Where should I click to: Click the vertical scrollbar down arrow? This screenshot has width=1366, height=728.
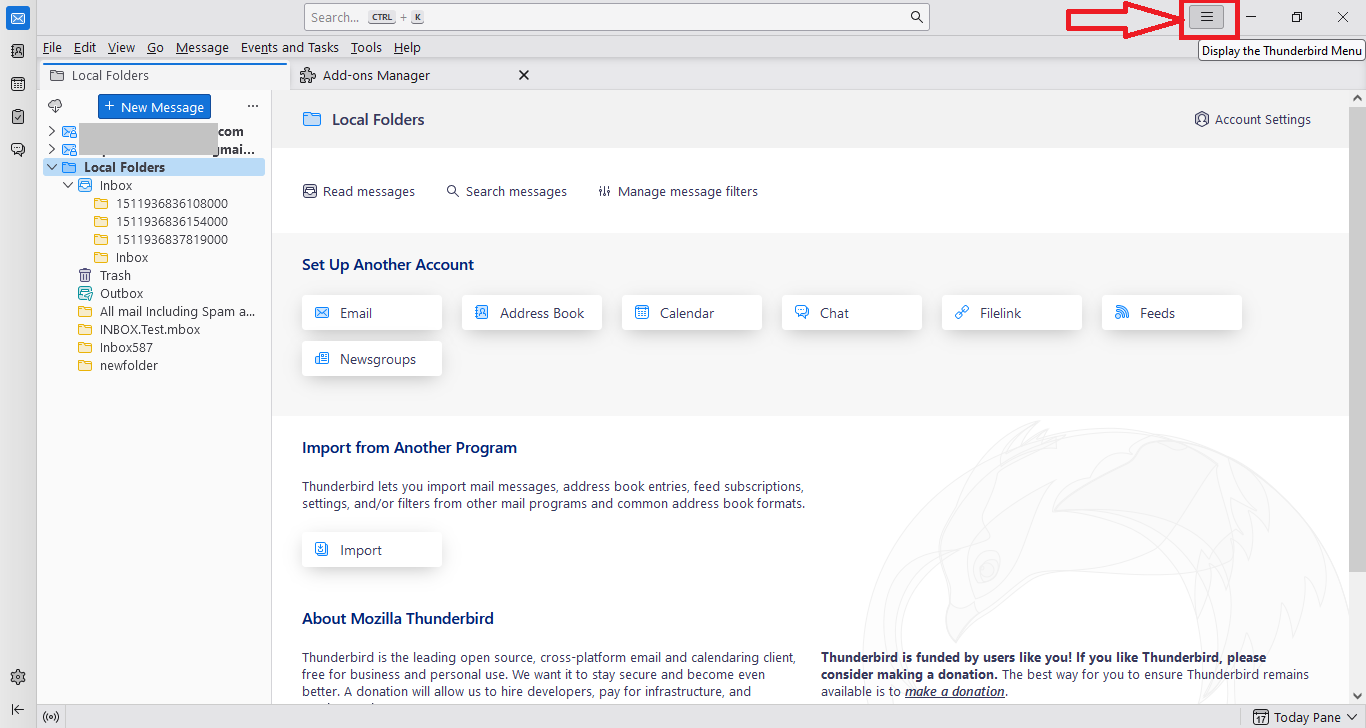1357,695
